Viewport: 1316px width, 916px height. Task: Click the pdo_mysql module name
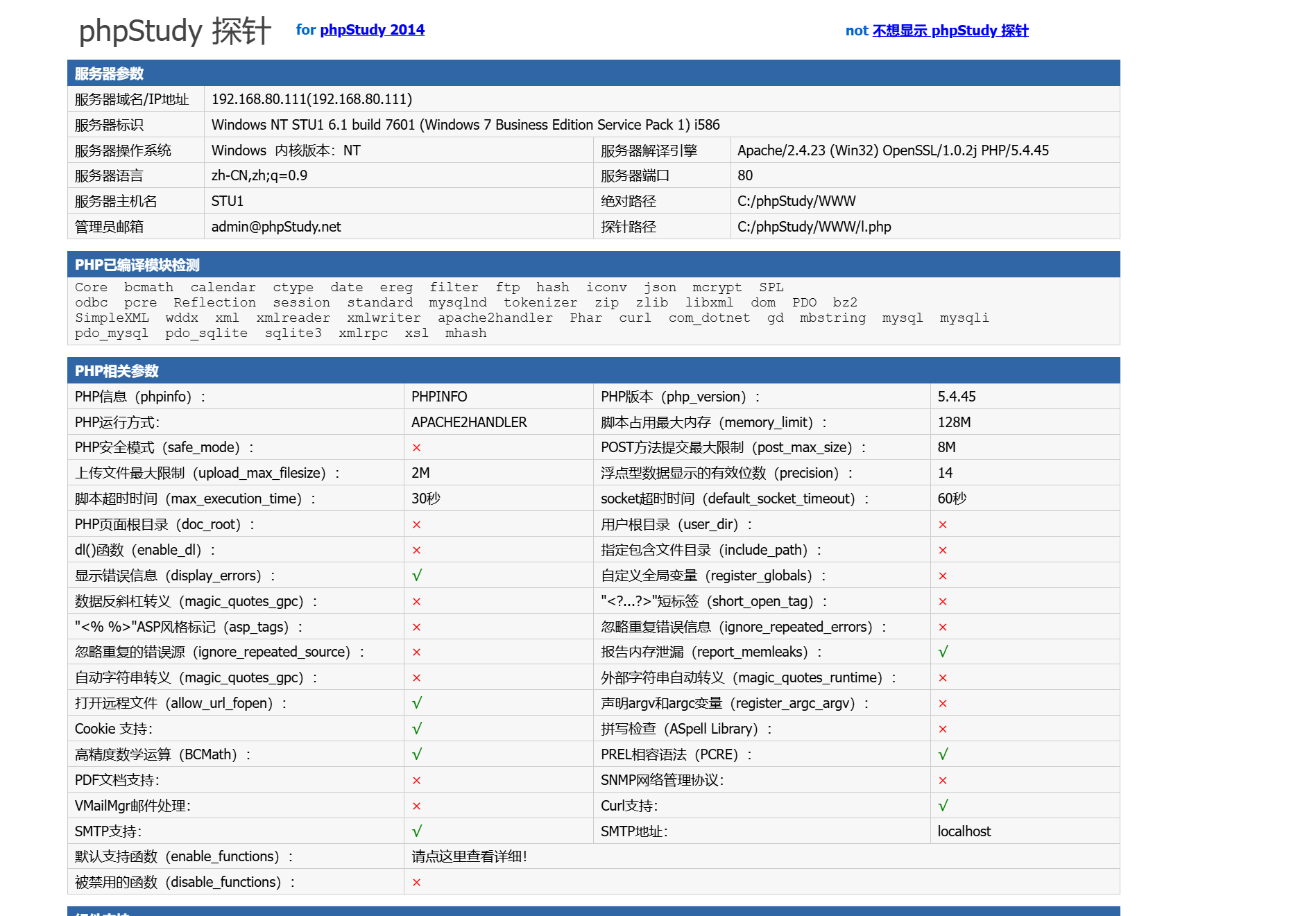[x=112, y=333]
